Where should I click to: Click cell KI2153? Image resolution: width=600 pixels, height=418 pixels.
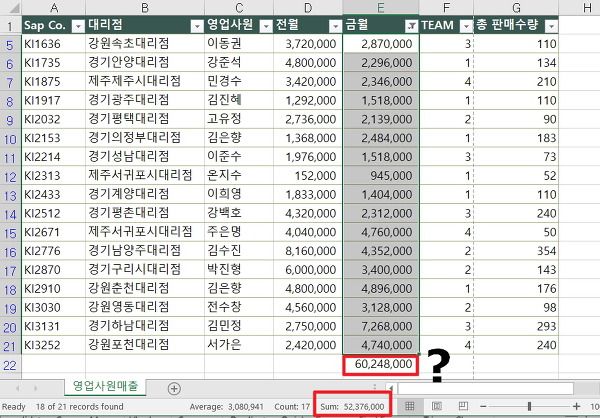(x=54, y=138)
